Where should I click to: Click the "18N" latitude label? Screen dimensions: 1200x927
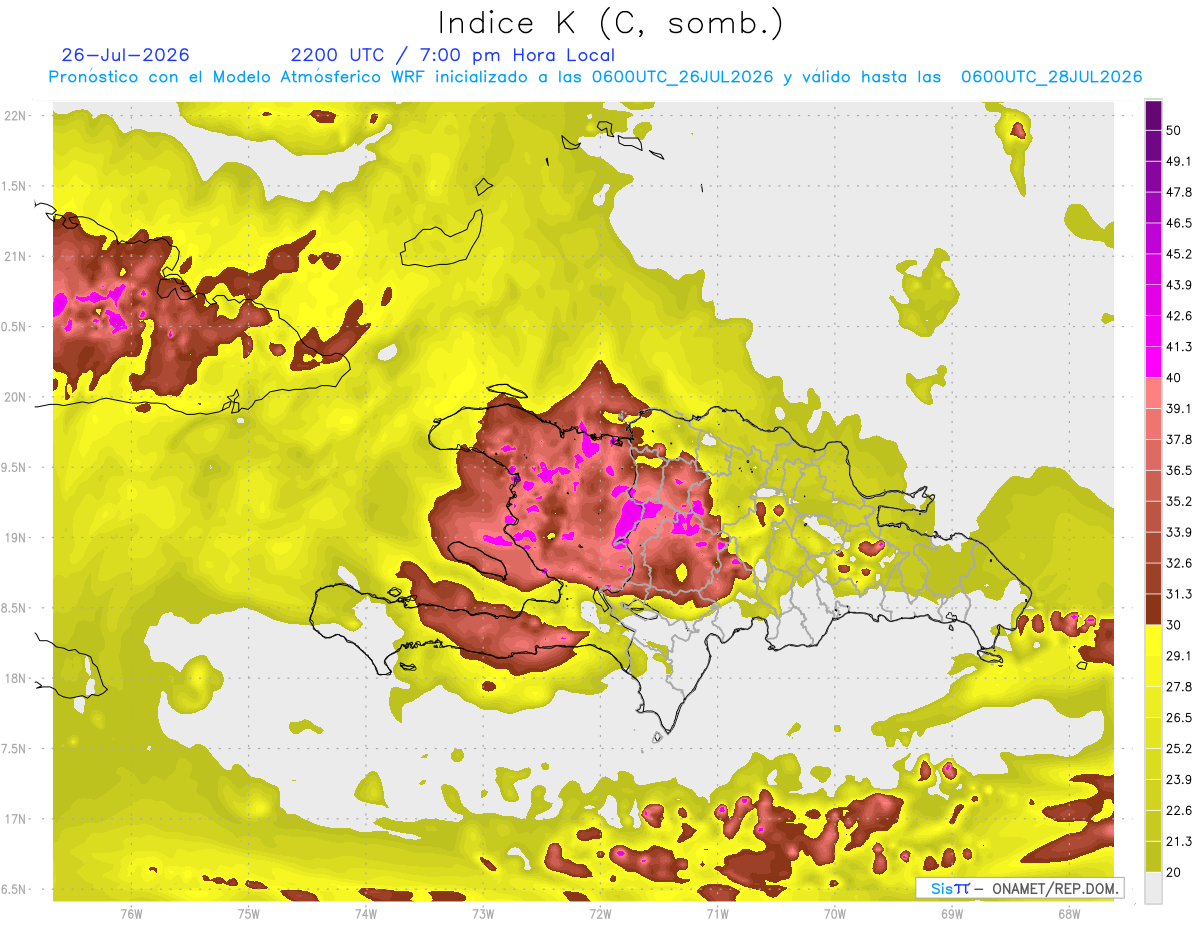(16, 679)
